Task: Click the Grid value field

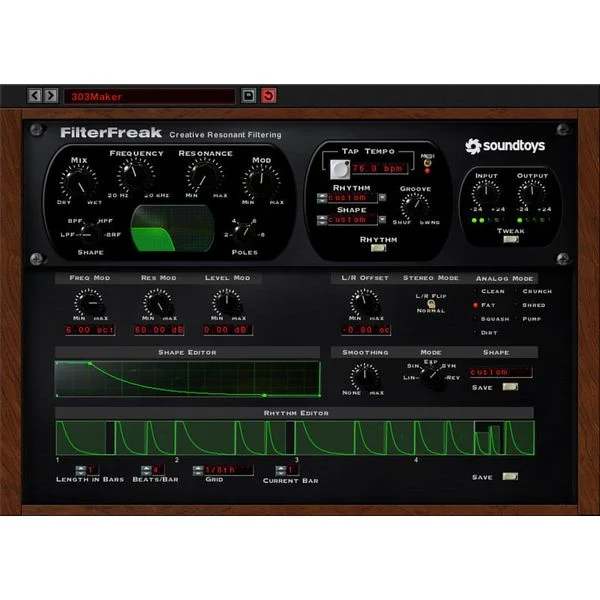Action: click(228, 470)
